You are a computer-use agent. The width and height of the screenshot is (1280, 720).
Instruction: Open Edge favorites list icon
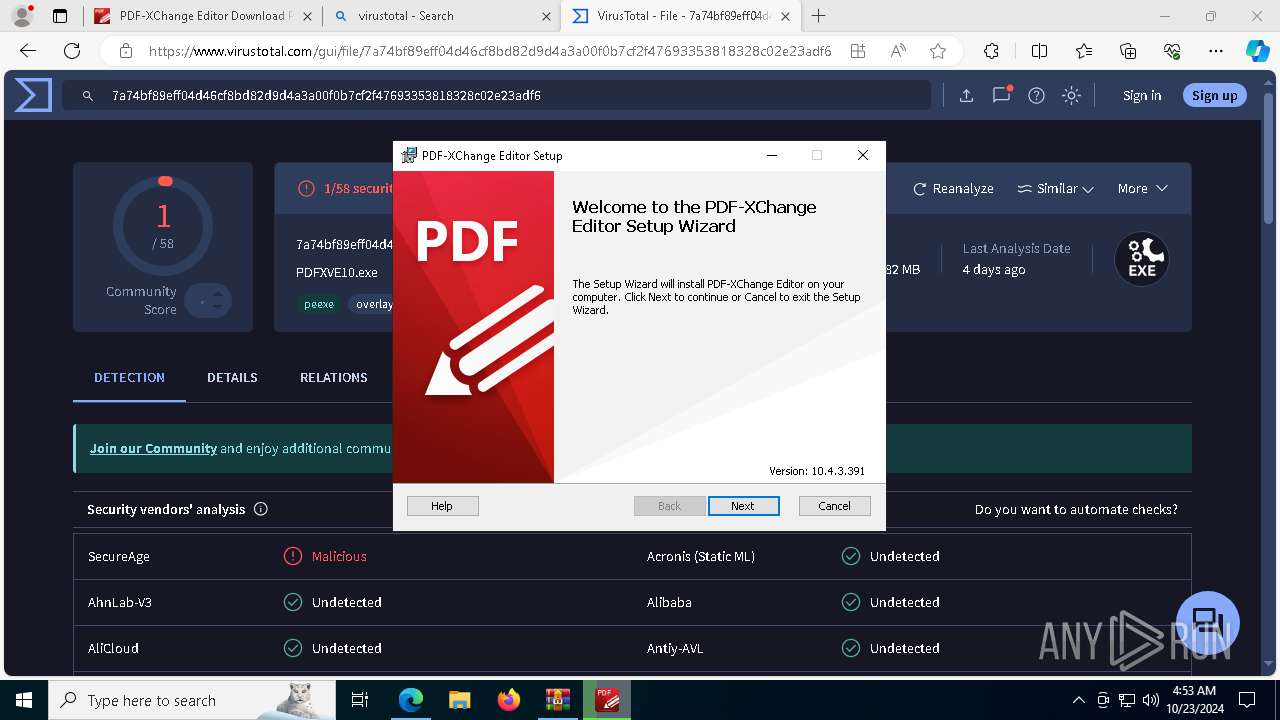click(x=1084, y=51)
